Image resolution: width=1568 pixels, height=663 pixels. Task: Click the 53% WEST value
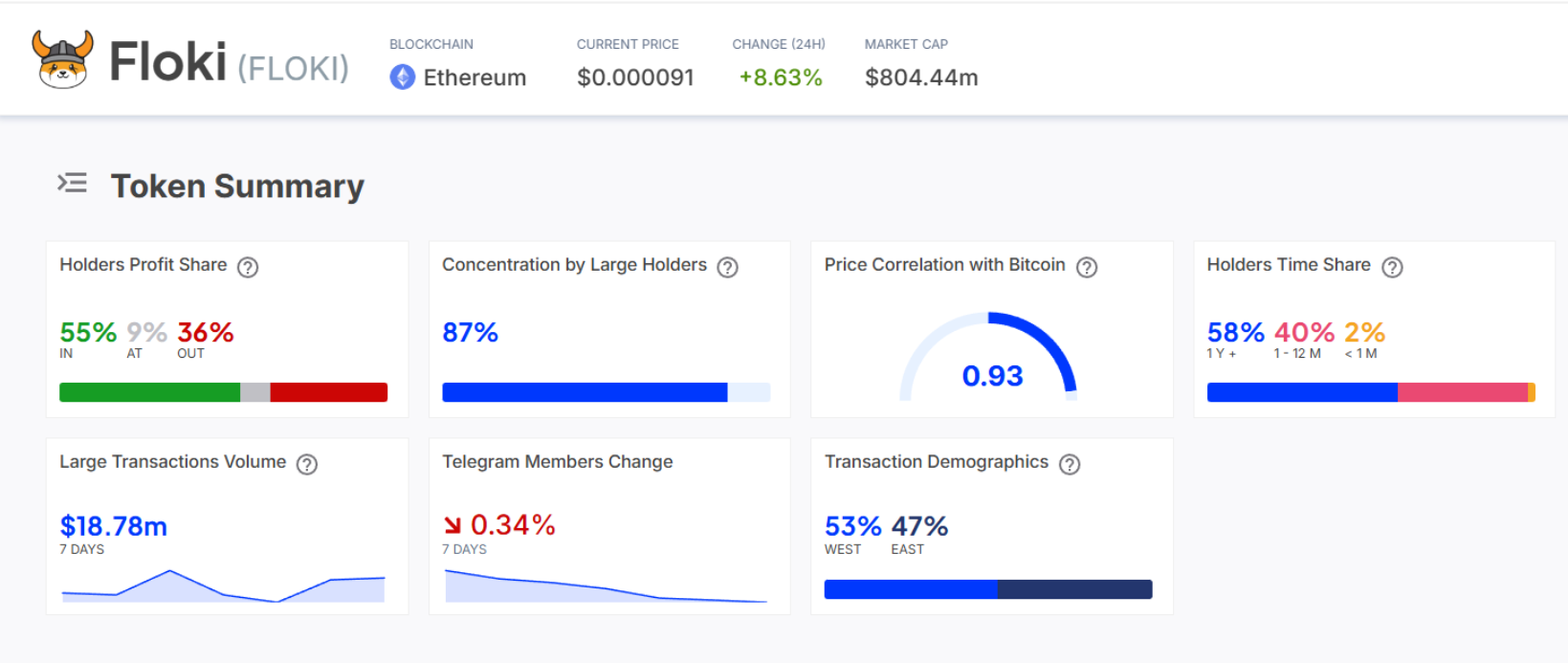853,526
